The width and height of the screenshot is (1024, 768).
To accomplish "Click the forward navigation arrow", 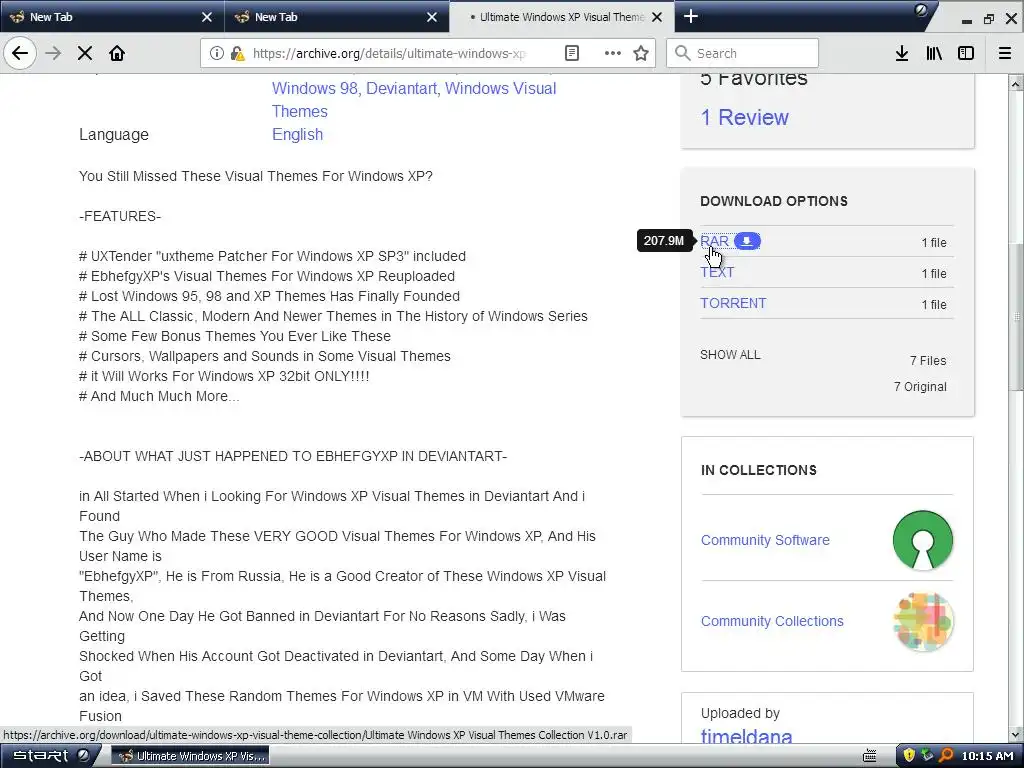I will click(53, 53).
